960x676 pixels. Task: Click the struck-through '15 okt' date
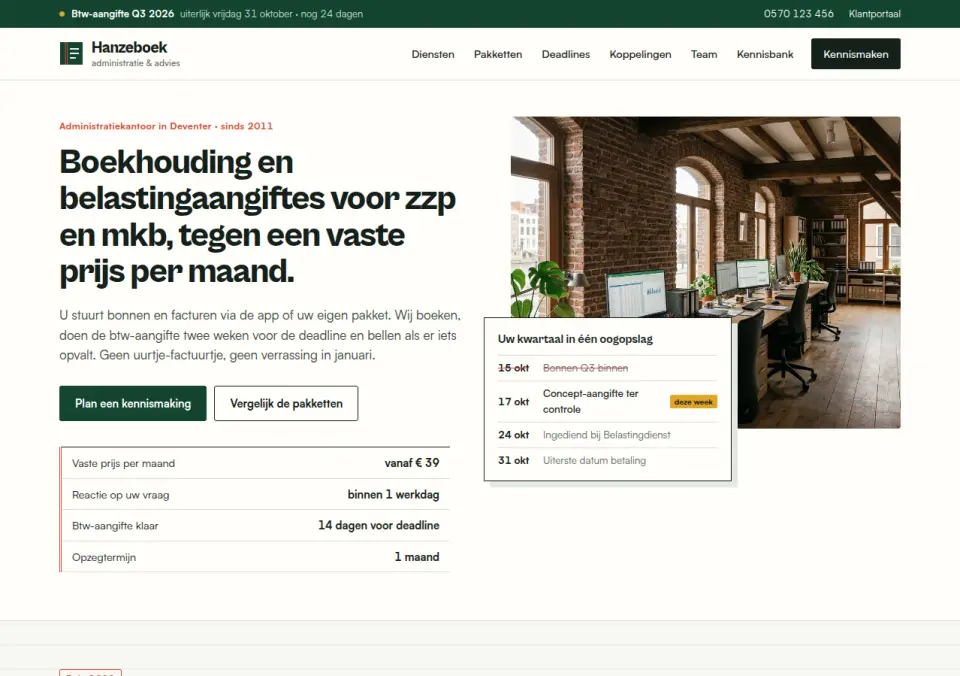(x=513, y=368)
